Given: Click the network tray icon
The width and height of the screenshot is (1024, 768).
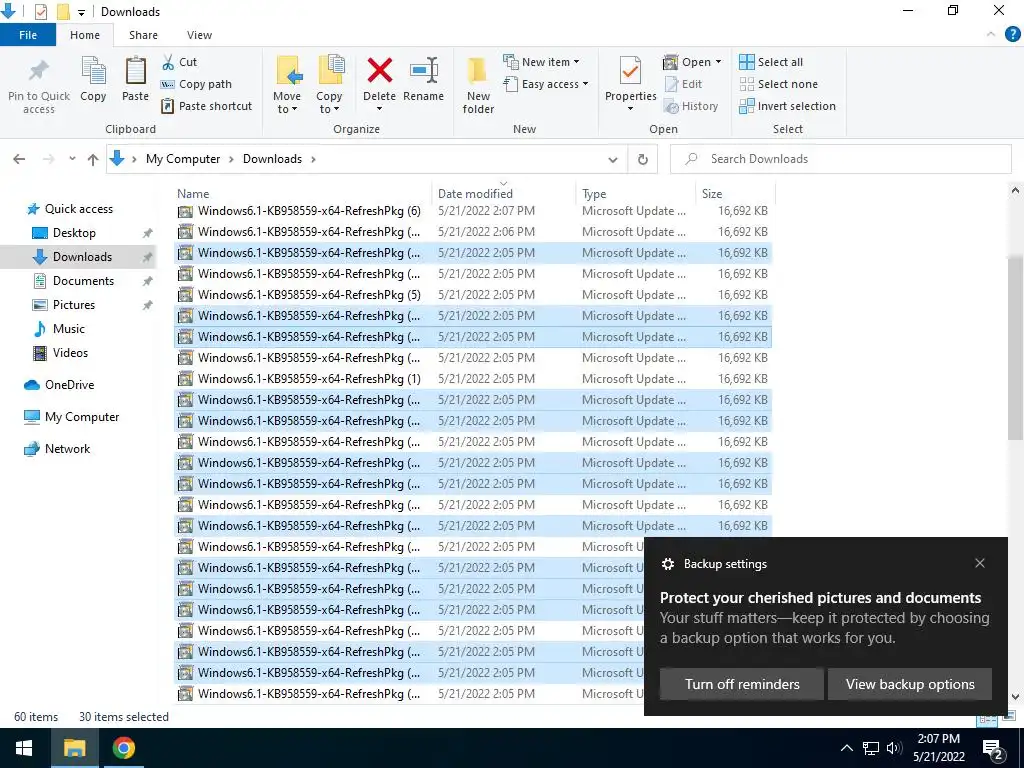Looking at the screenshot, I should coord(871,748).
